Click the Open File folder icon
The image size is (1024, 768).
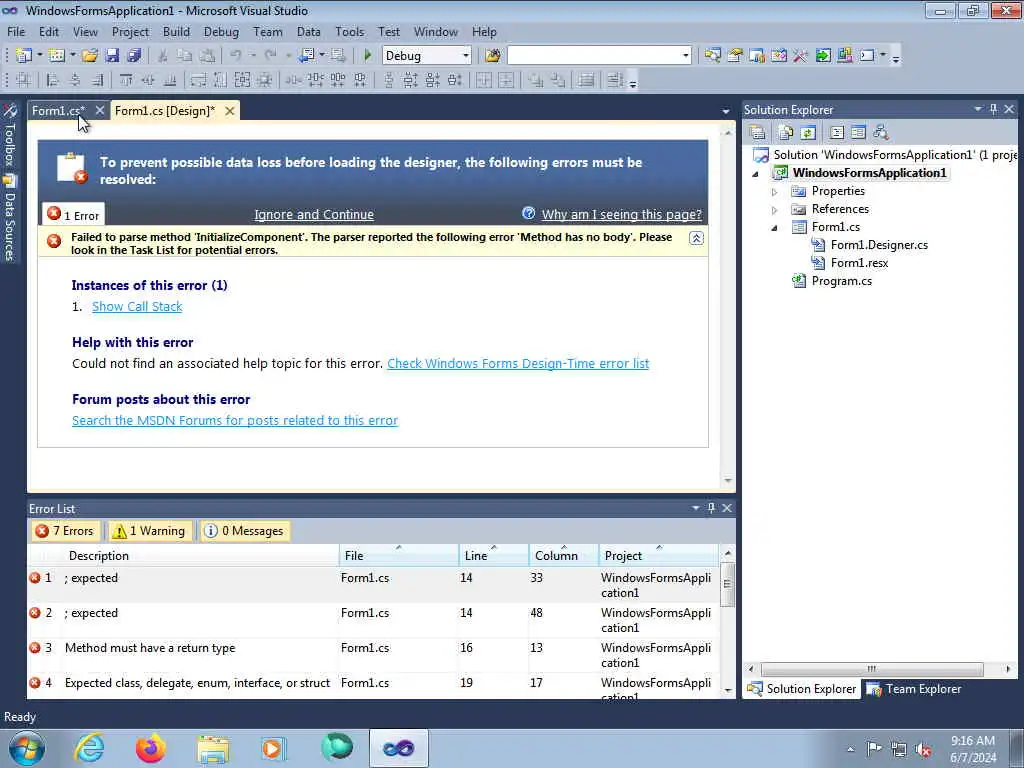[x=90, y=56]
